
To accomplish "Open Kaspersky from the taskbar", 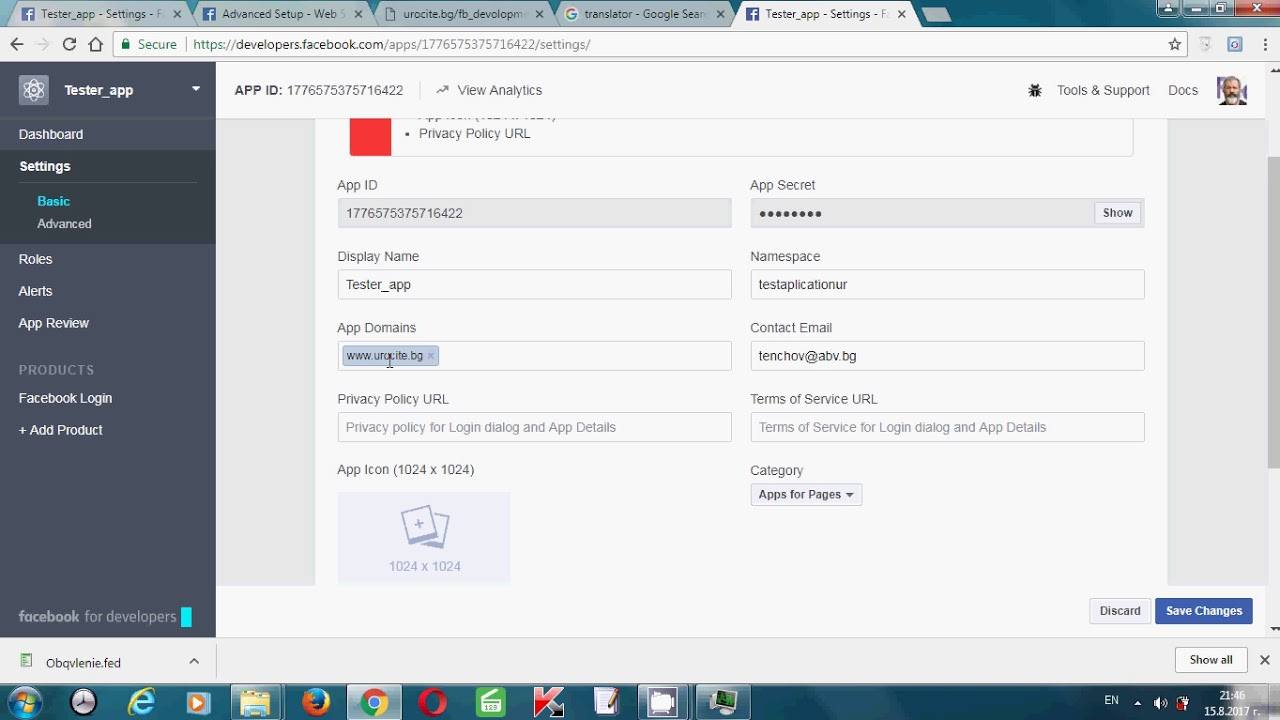I will tap(548, 702).
